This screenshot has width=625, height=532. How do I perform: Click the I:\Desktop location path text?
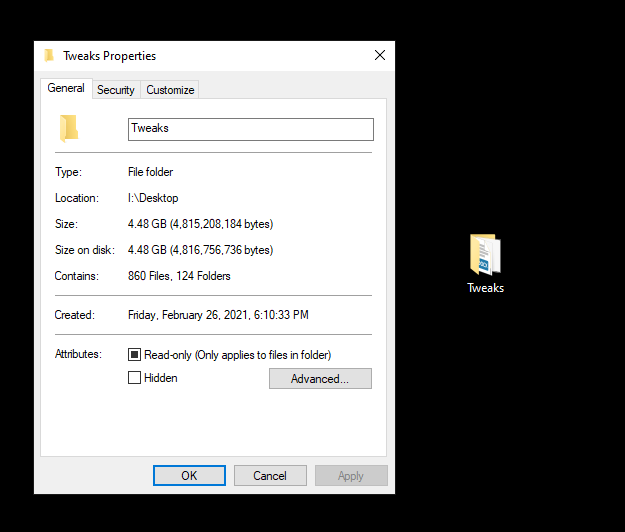click(153, 198)
